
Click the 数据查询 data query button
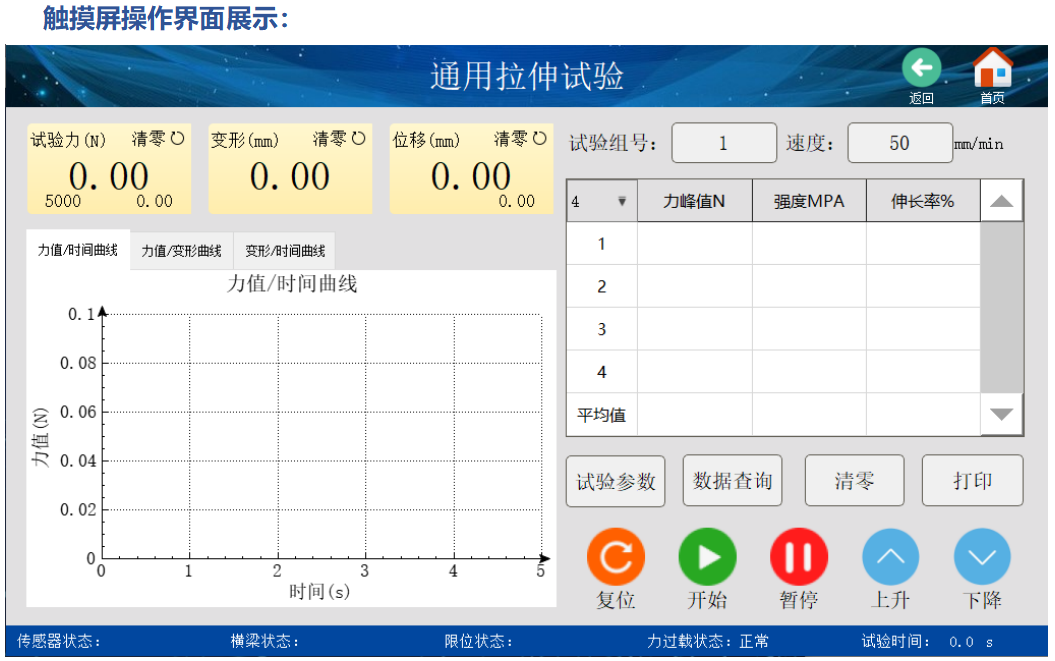point(732,481)
